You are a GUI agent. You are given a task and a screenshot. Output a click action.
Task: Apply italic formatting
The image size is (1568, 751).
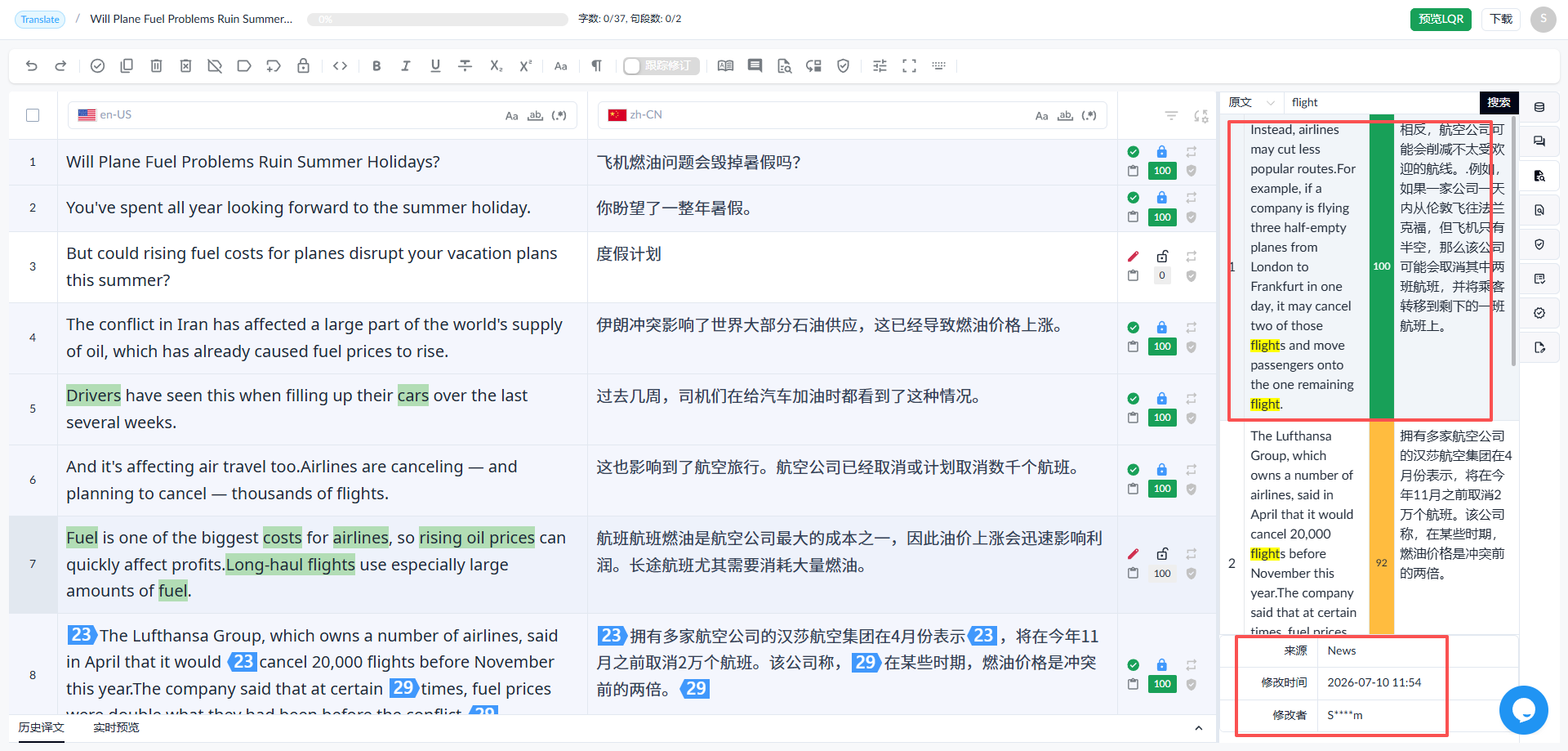406,66
